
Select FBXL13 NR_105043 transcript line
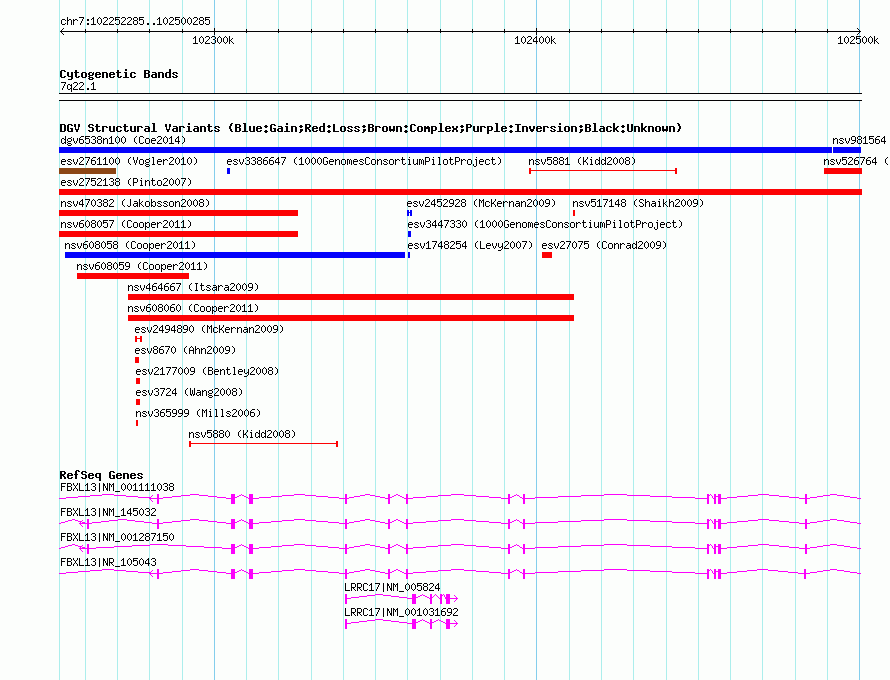pyautogui.click(x=460, y=573)
